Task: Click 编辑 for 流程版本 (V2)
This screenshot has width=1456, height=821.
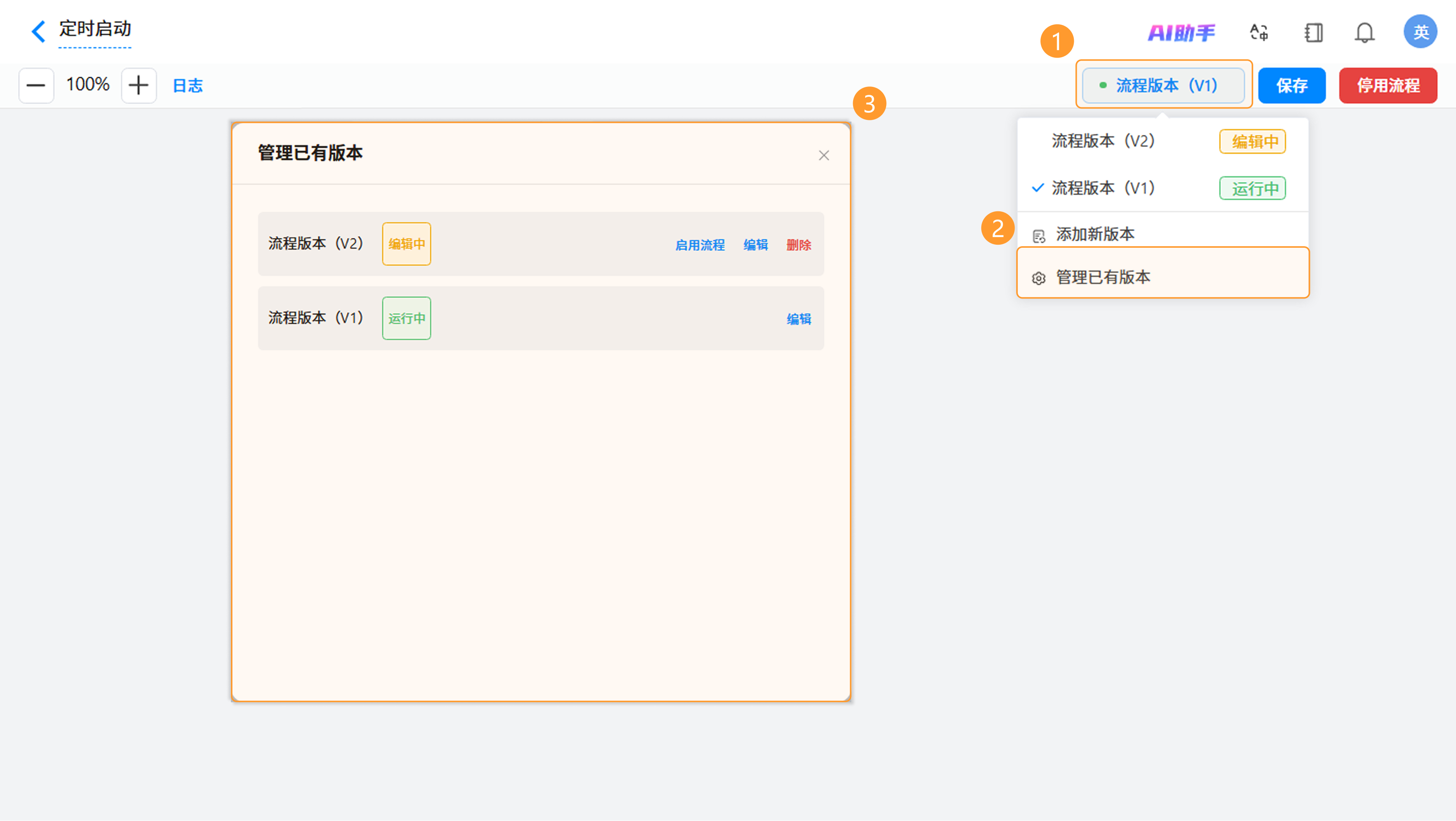Action: [756, 245]
